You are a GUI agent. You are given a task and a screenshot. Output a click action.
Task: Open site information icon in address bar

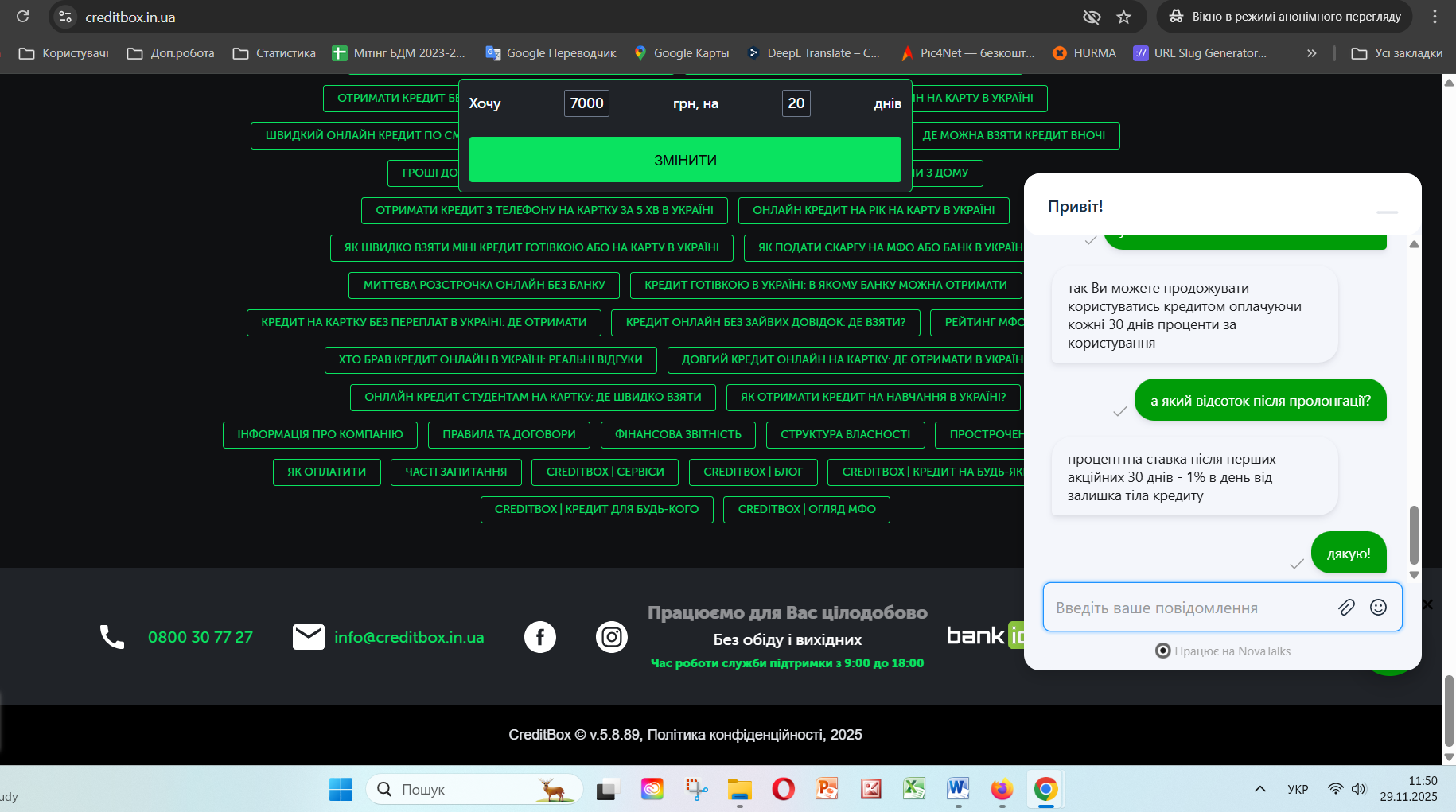[x=65, y=17]
